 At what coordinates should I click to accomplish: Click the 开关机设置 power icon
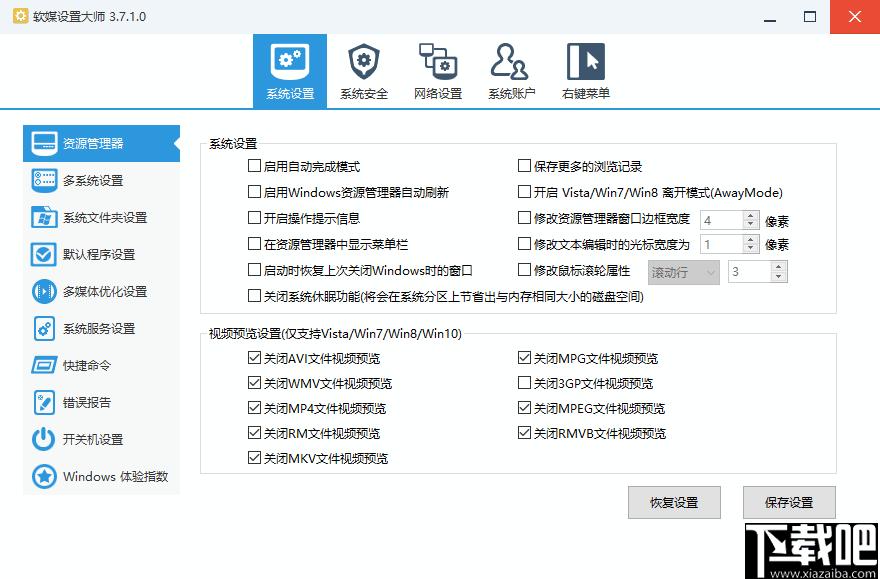pos(44,440)
